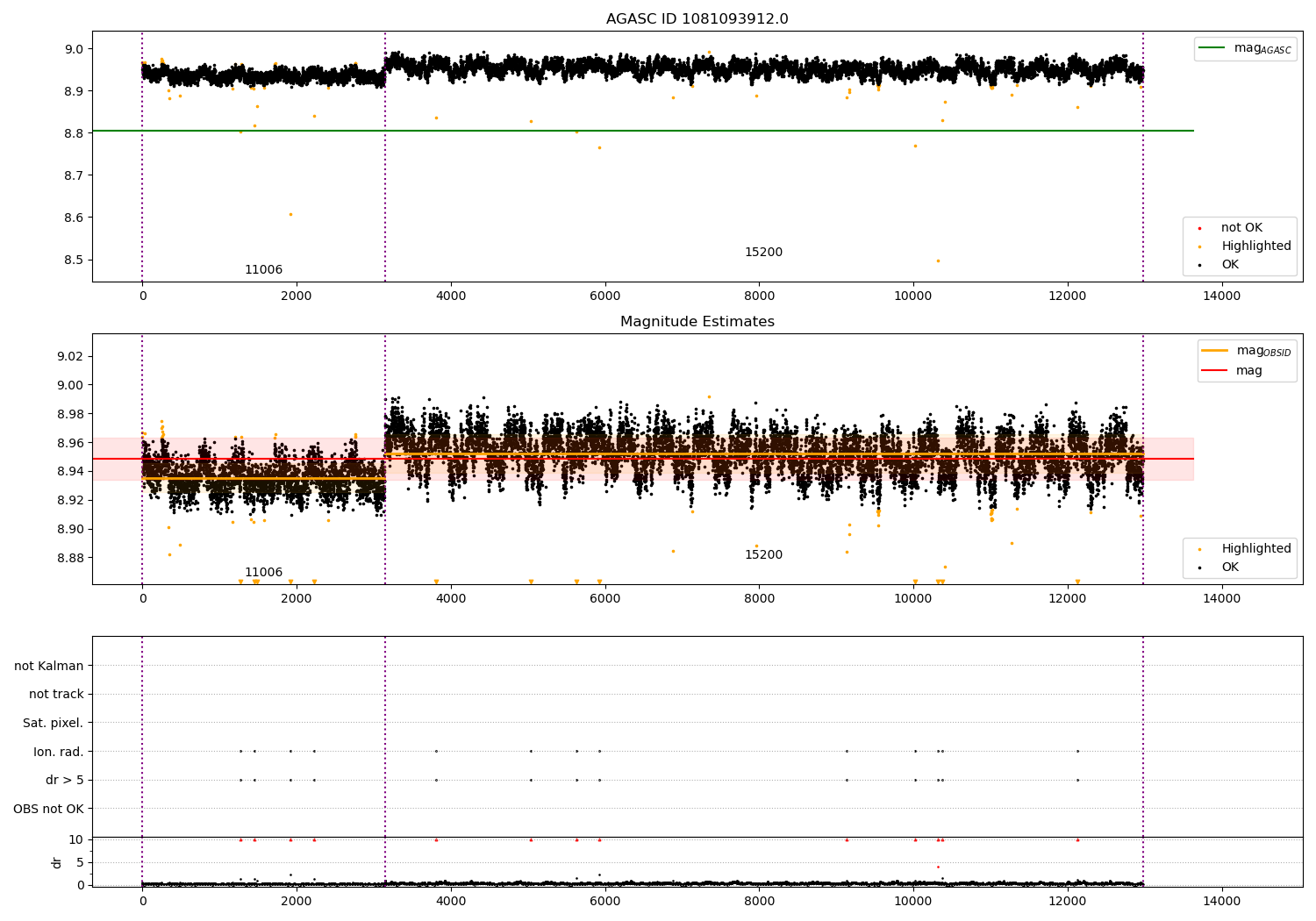1316x921 pixels.
Task: Click the '15200' obsid label in middle plot
Action: click(x=763, y=555)
